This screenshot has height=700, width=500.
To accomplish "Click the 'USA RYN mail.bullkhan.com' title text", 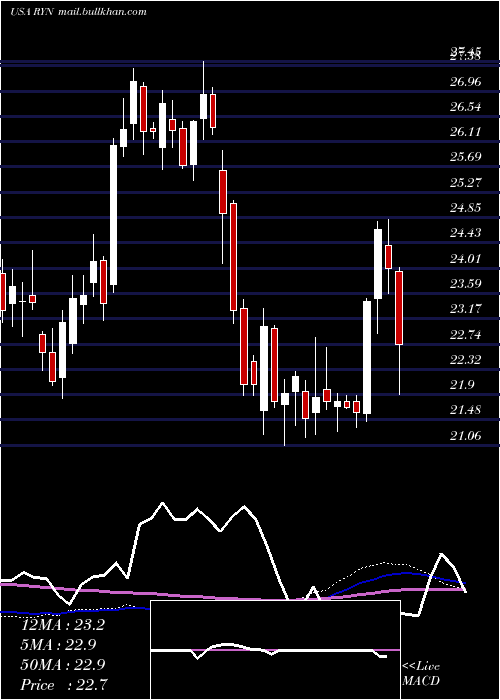I will (x=79, y=12).
